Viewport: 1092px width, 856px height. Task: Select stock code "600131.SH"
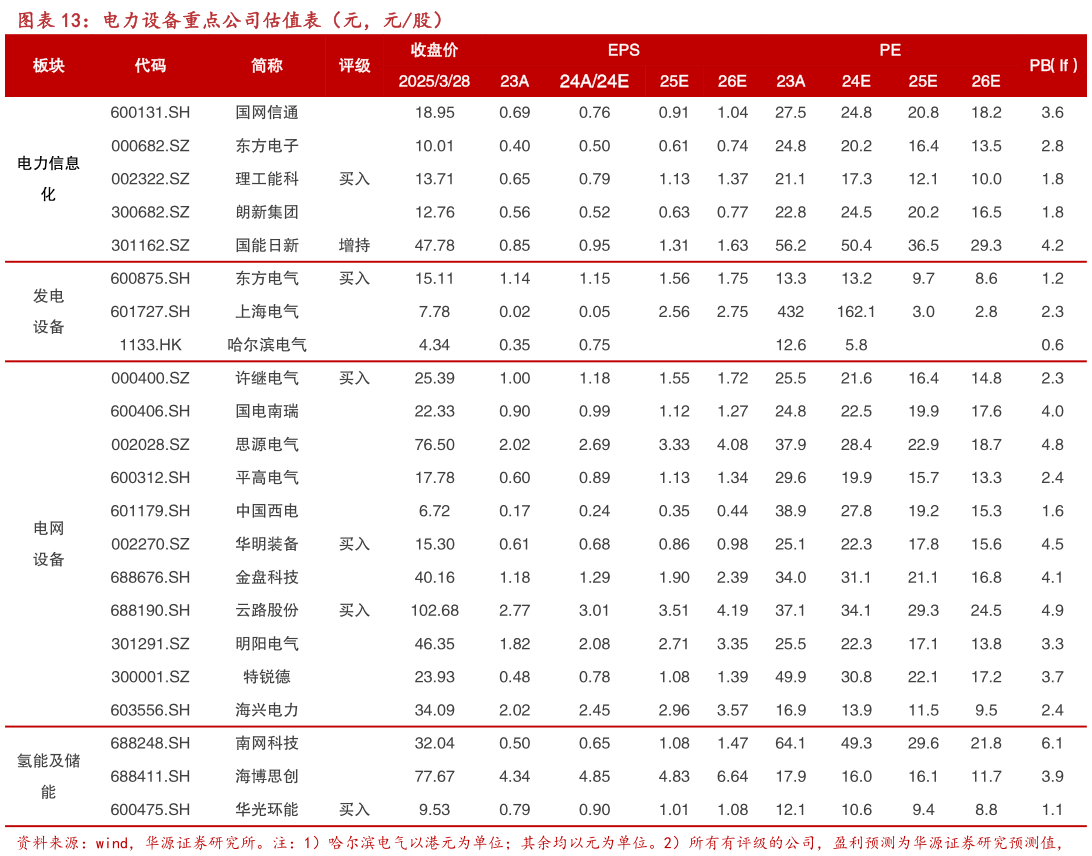pos(150,113)
